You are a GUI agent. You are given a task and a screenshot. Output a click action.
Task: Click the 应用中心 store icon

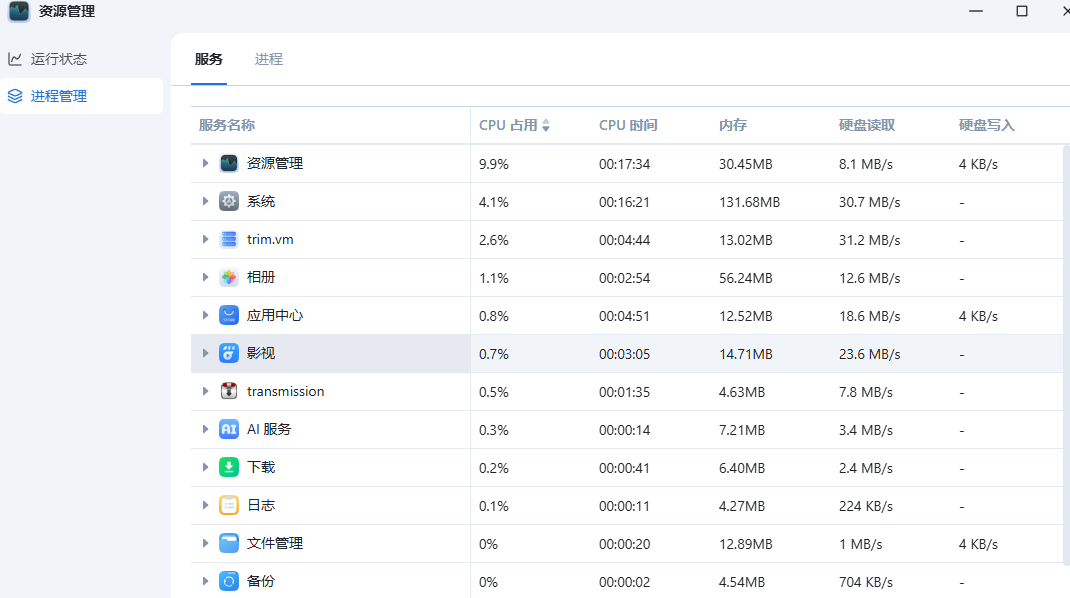229,315
